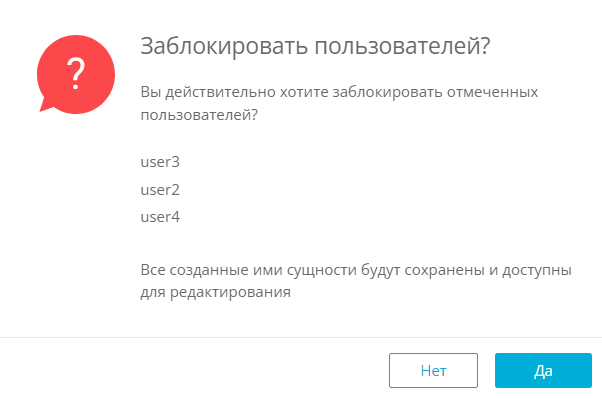Click the word заблокировать in the message
The width and height of the screenshot is (602, 399).
coord(387,93)
